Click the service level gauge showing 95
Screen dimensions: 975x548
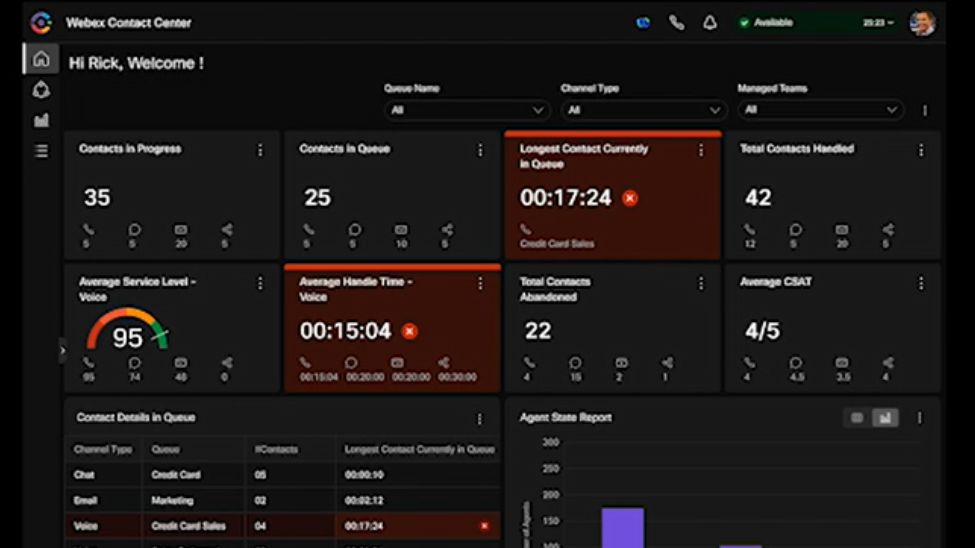[x=127, y=330]
